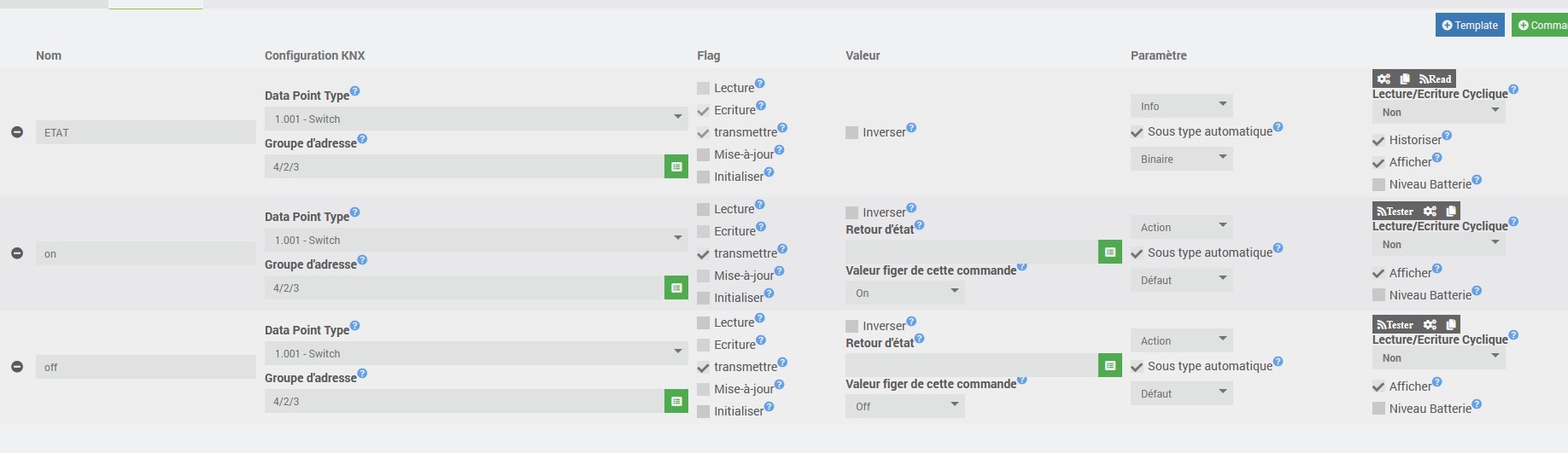
Task: Open the Off fixed value dropdown
Action: (904, 406)
